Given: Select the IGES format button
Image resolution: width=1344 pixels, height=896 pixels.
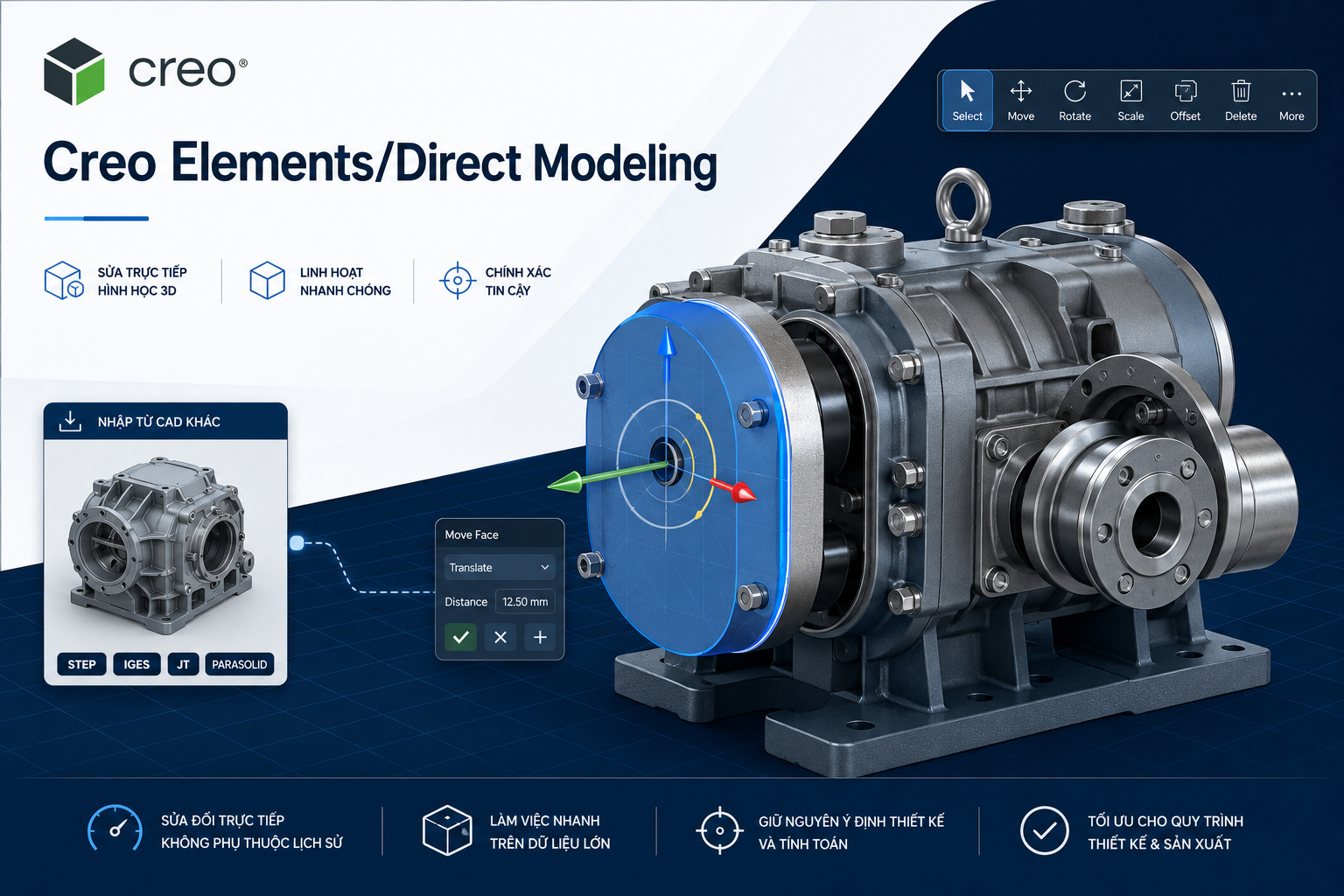Looking at the screenshot, I should point(136,664).
